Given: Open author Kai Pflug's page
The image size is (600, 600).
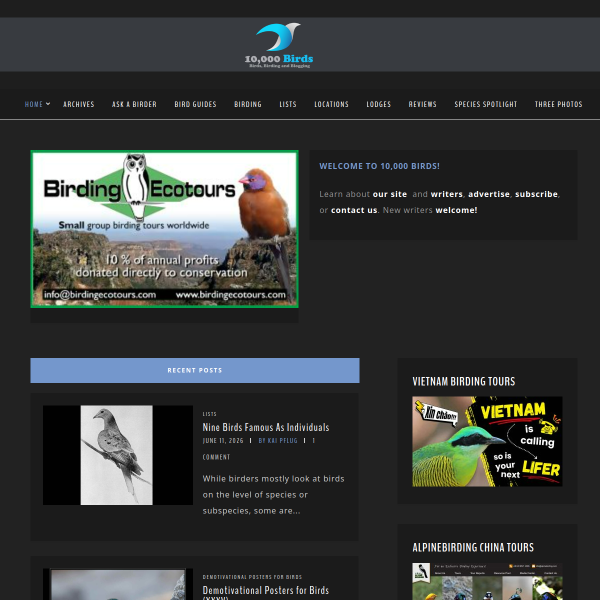Looking at the screenshot, I should (278, 441).
